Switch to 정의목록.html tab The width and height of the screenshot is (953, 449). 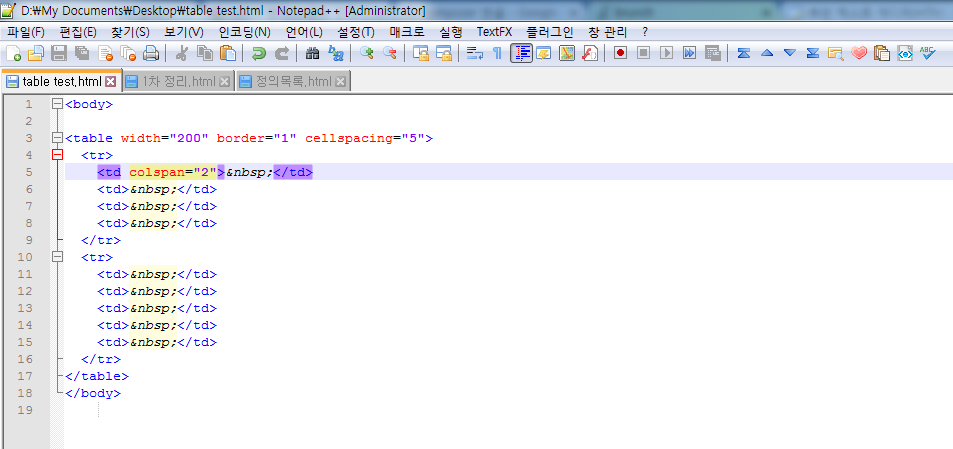(294, 82)
